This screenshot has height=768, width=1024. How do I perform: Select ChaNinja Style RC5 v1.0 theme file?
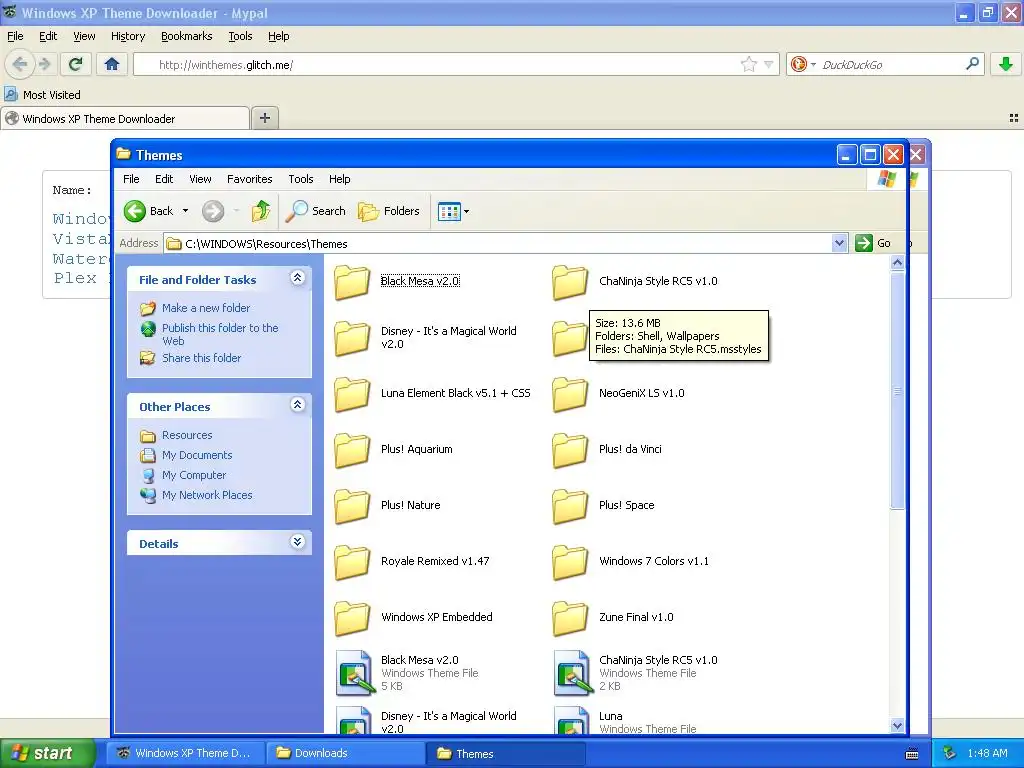(635, 673)
